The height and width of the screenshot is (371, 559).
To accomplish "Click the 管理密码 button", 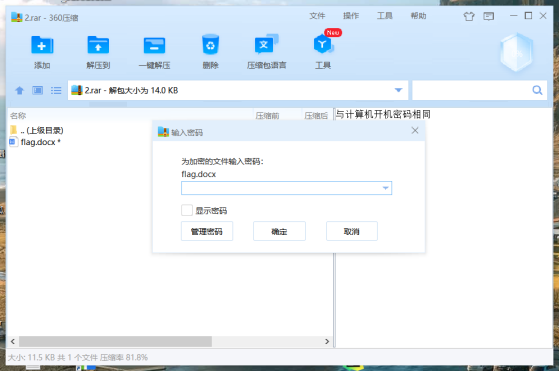I will 207,231.
